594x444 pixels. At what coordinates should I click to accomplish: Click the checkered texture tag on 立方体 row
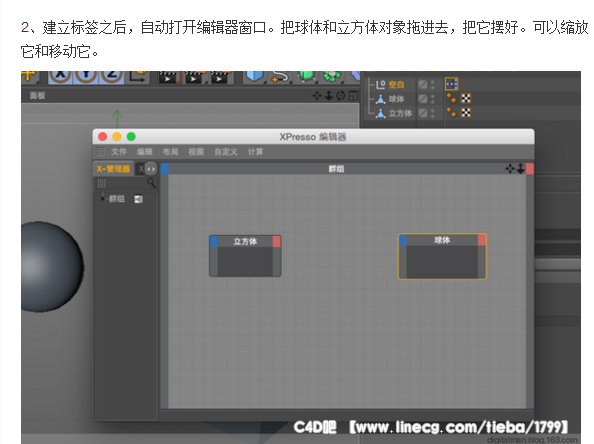pyautogui.click(x=466, y=113)
